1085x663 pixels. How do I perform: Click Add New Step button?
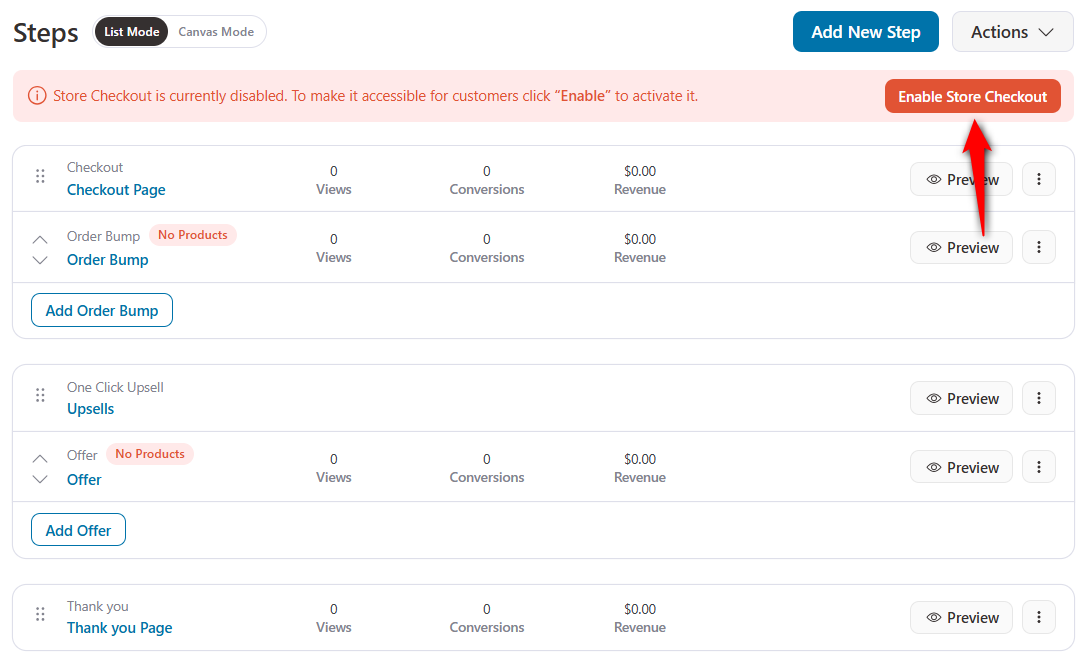(865, 32)
